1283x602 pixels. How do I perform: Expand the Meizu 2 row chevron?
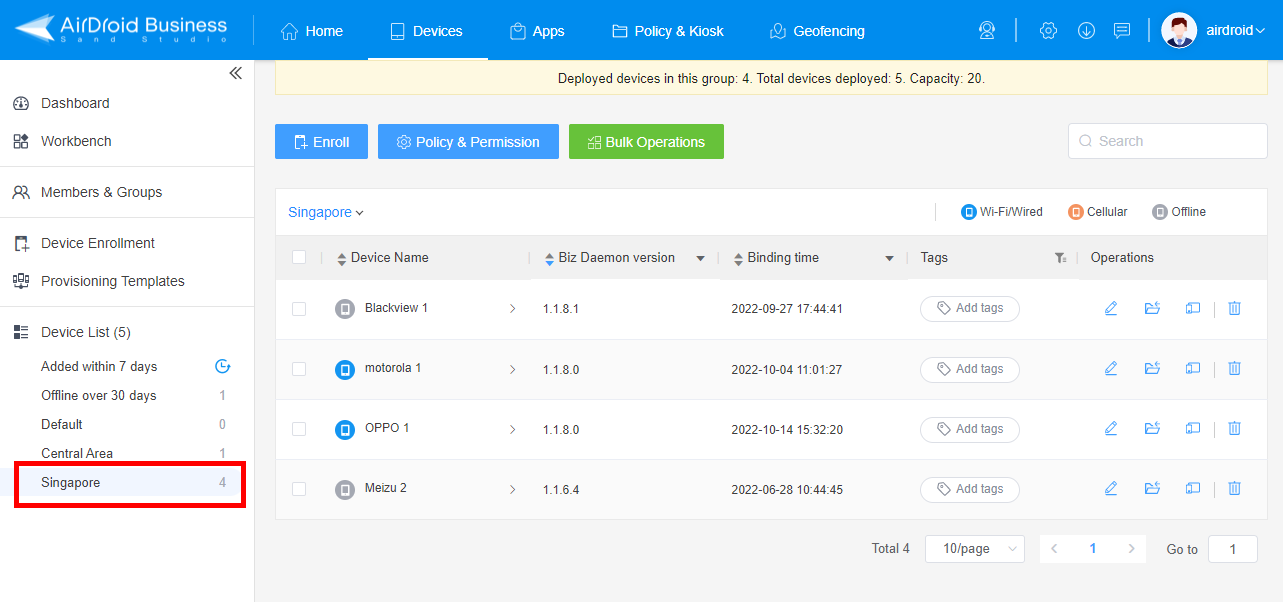(512, 490)
